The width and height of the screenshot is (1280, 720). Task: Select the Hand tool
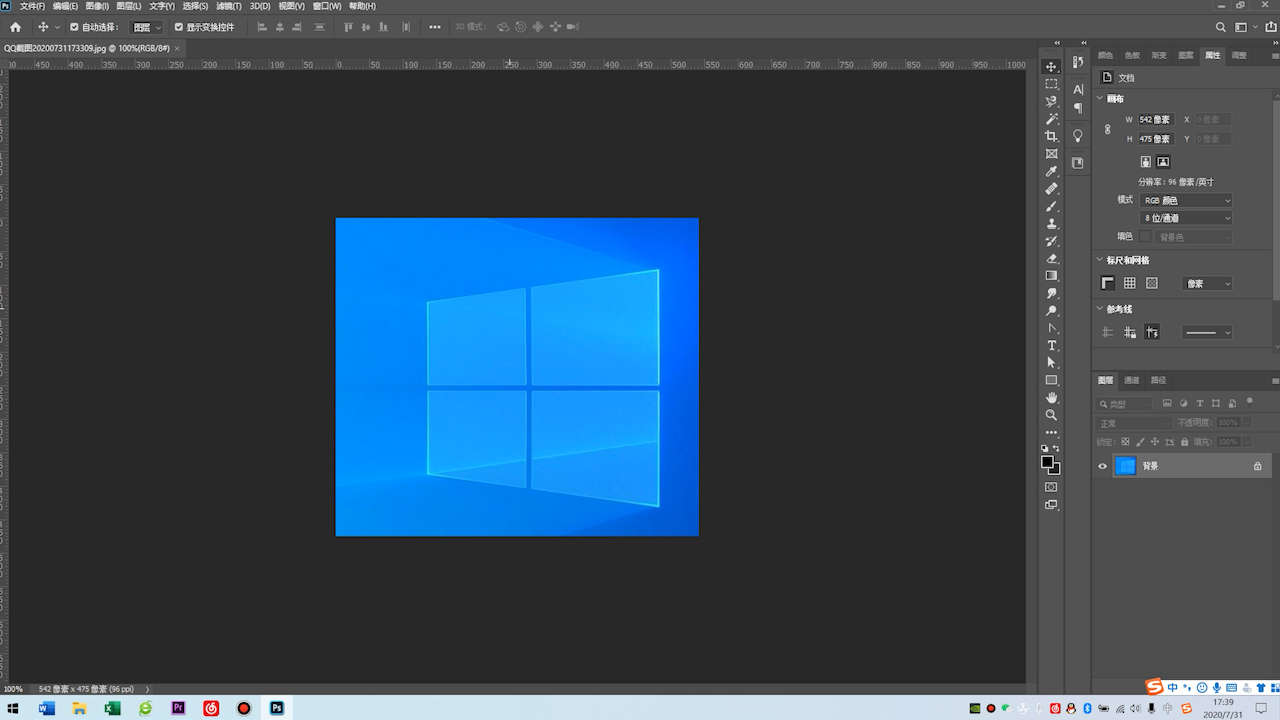point(1051,398)
